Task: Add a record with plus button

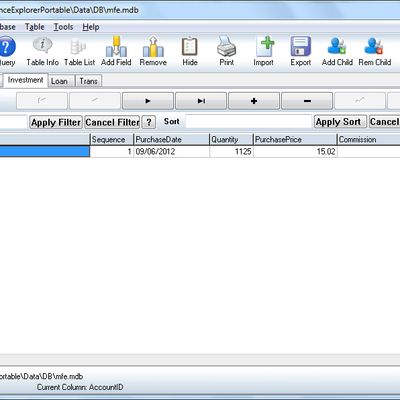Action: pos(254,101)
